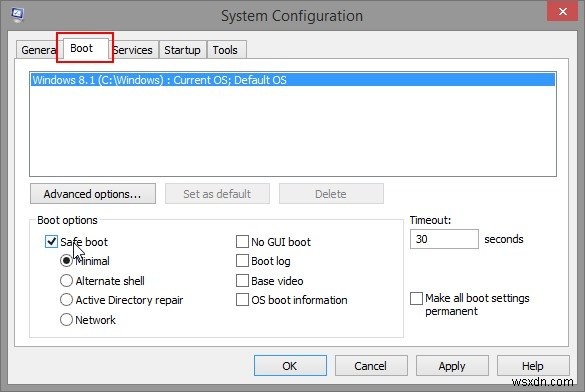
Task: Open the Services tab
Action: coord(133,50)
